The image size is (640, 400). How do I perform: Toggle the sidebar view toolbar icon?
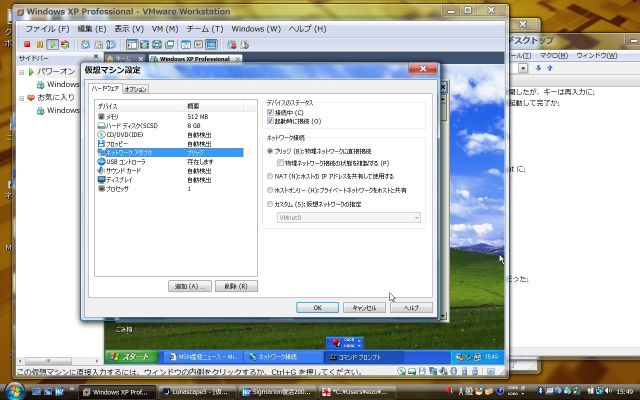[132, 44]
